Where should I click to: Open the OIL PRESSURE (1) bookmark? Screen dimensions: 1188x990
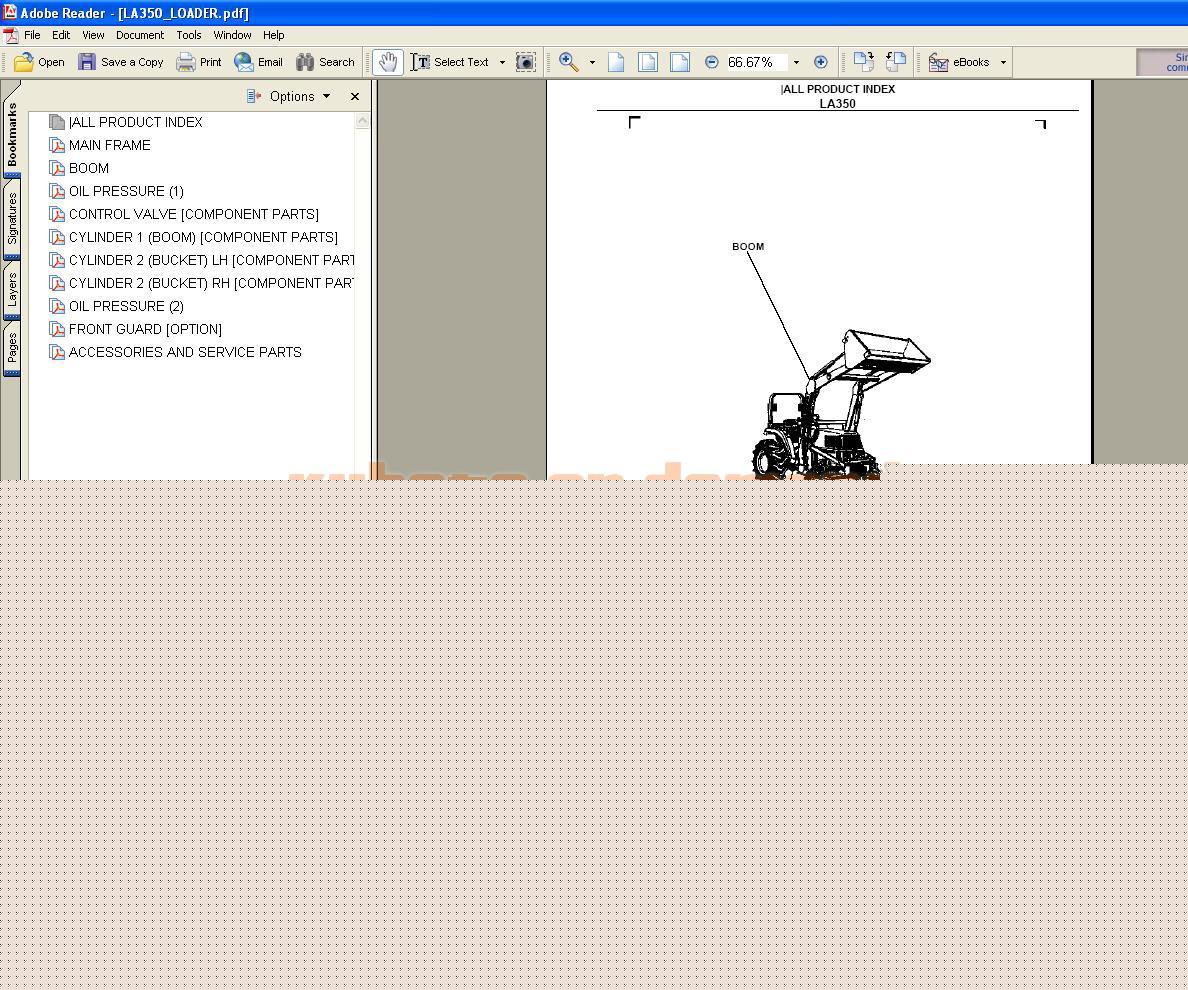click(127, 191)
